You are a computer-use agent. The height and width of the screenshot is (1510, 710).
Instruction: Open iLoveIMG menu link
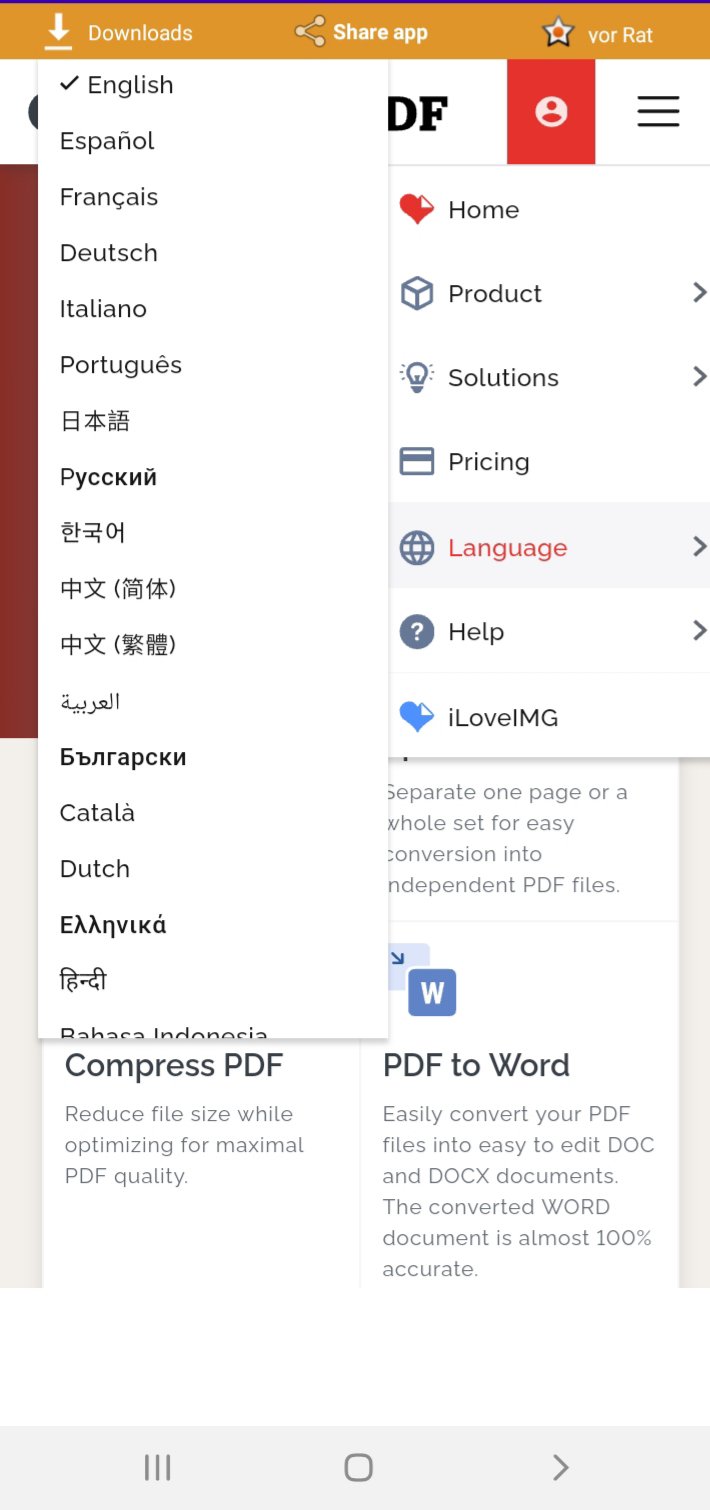(x=549, y=717)
